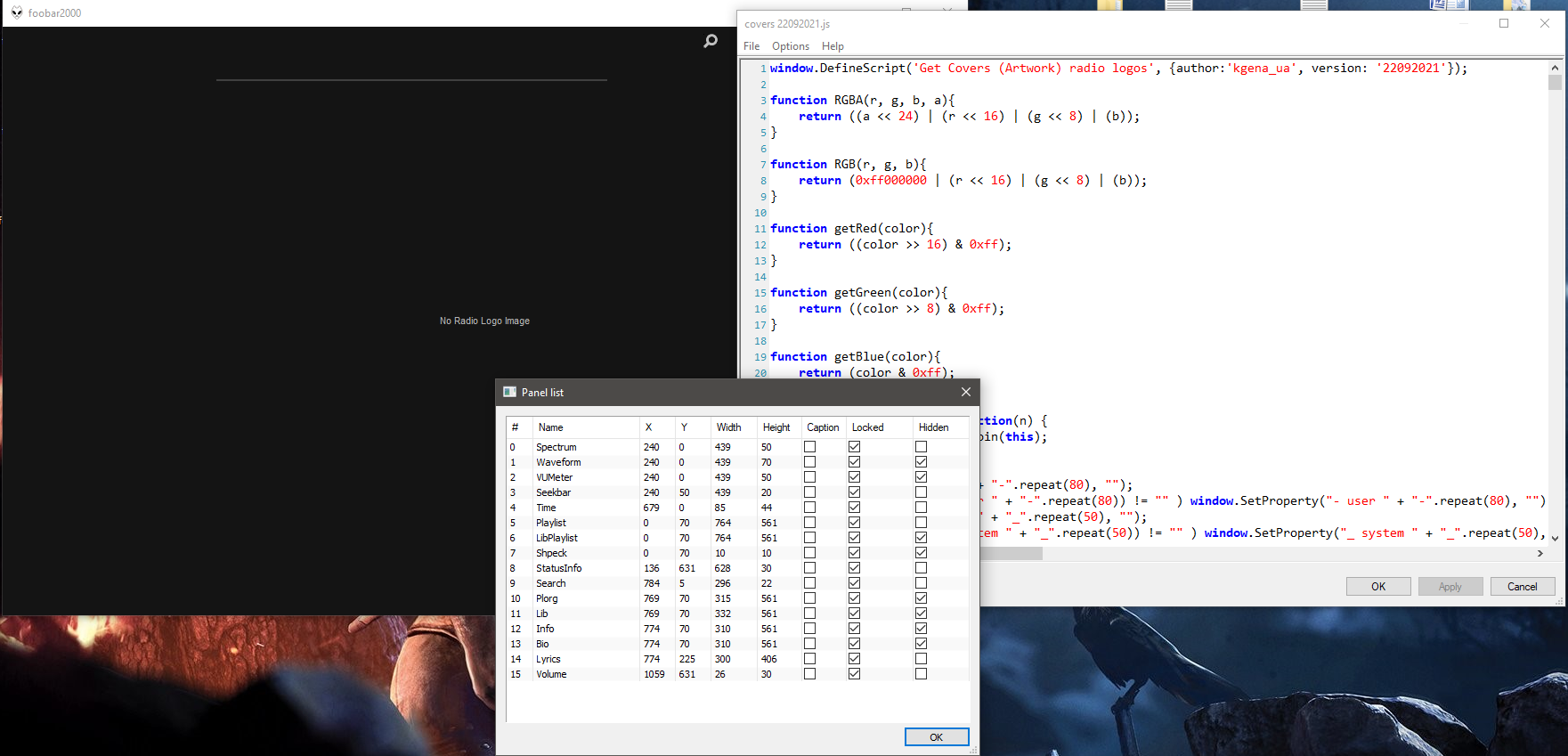Uncheck Locked for the Playlist panel
Screen dimensions: 1568x756
[x=854, y=523]
